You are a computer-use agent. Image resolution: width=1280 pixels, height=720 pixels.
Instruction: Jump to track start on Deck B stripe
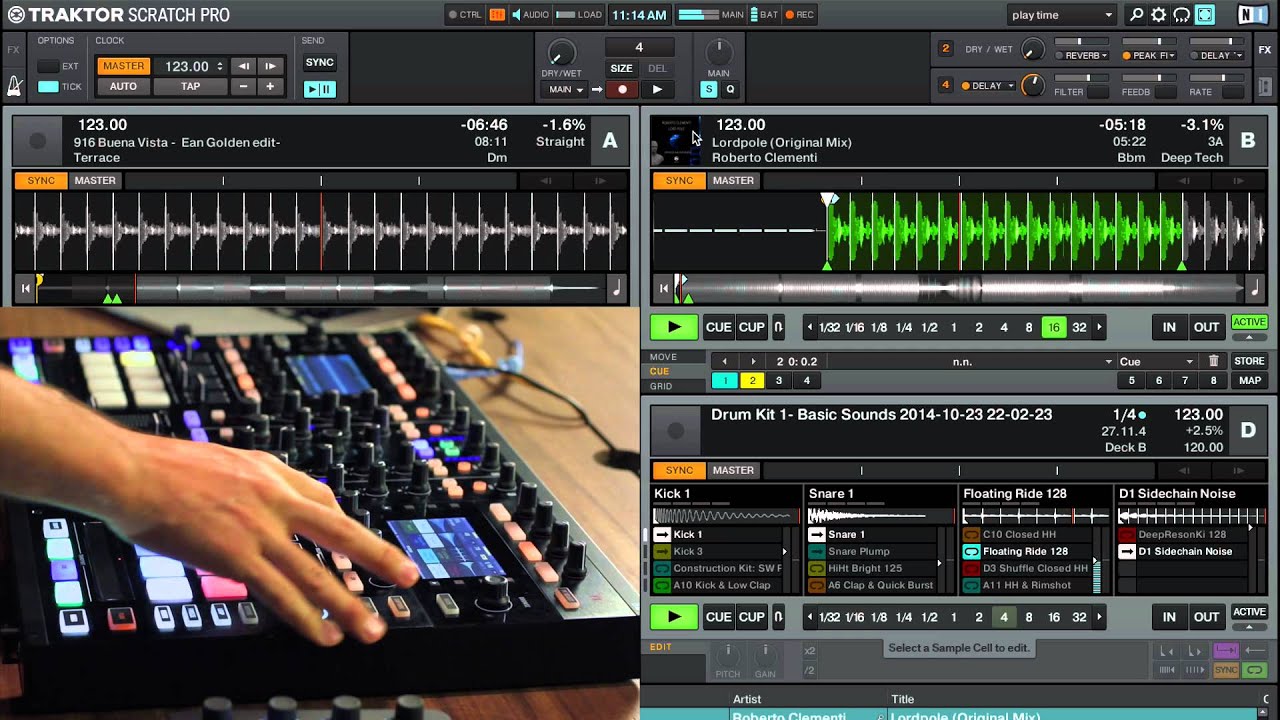[663, 289]
